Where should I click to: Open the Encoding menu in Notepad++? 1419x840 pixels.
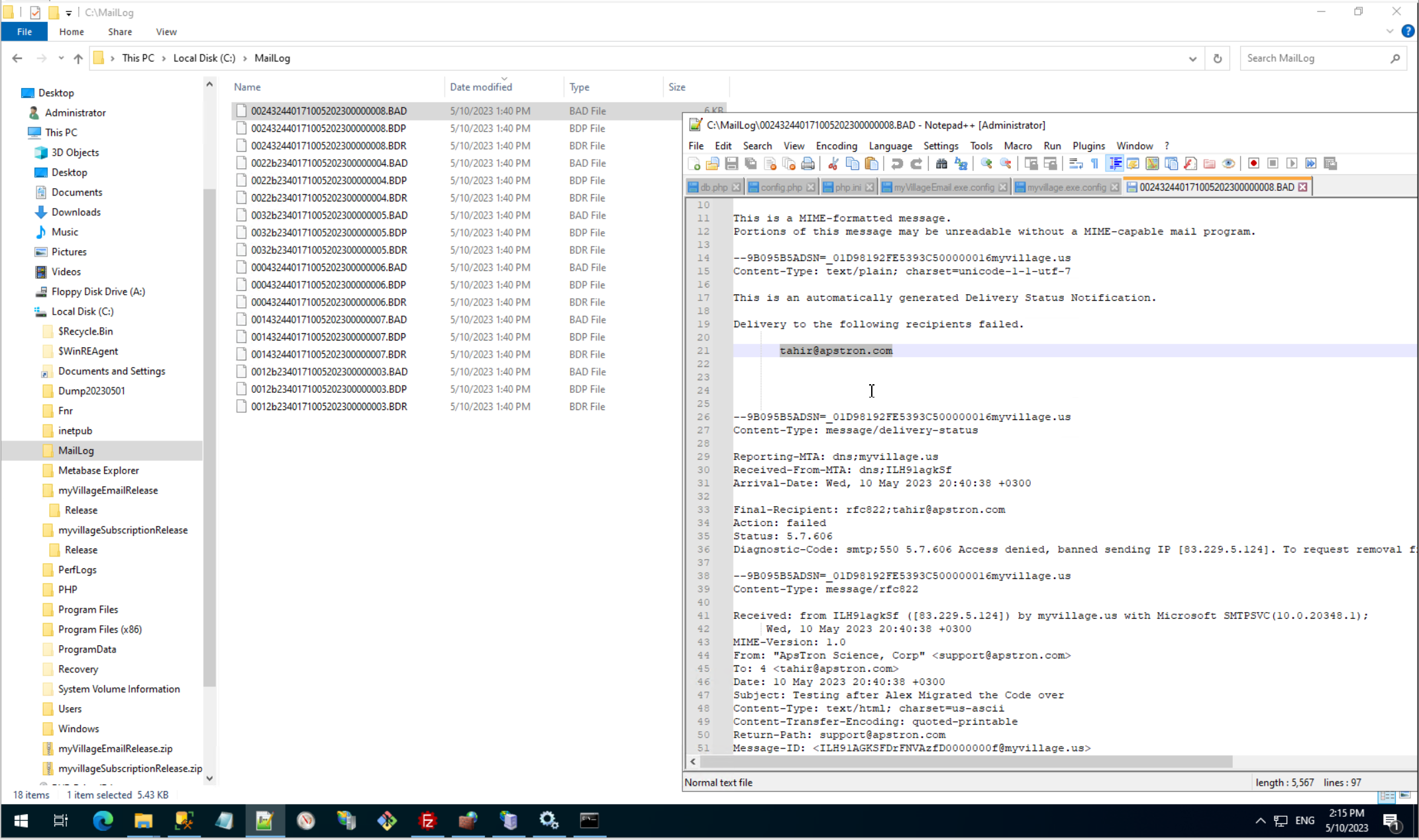click(836, 146)
